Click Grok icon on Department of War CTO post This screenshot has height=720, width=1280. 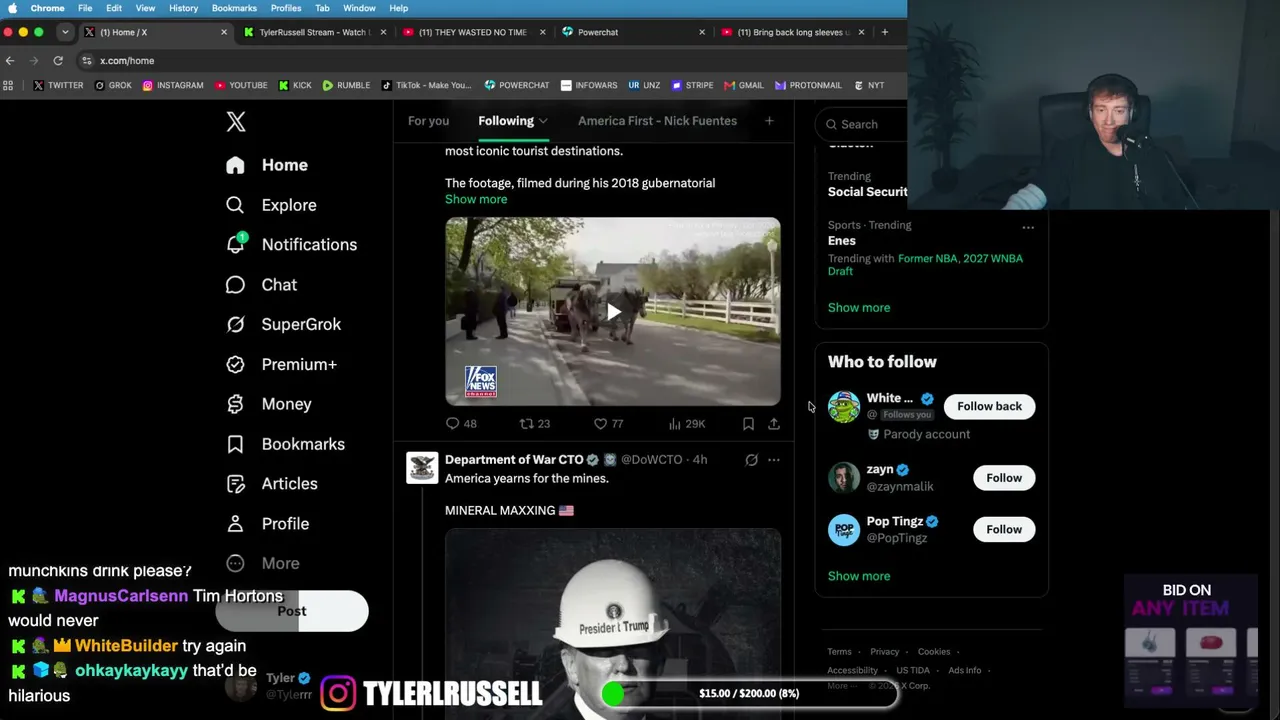[x=751, y=460]
